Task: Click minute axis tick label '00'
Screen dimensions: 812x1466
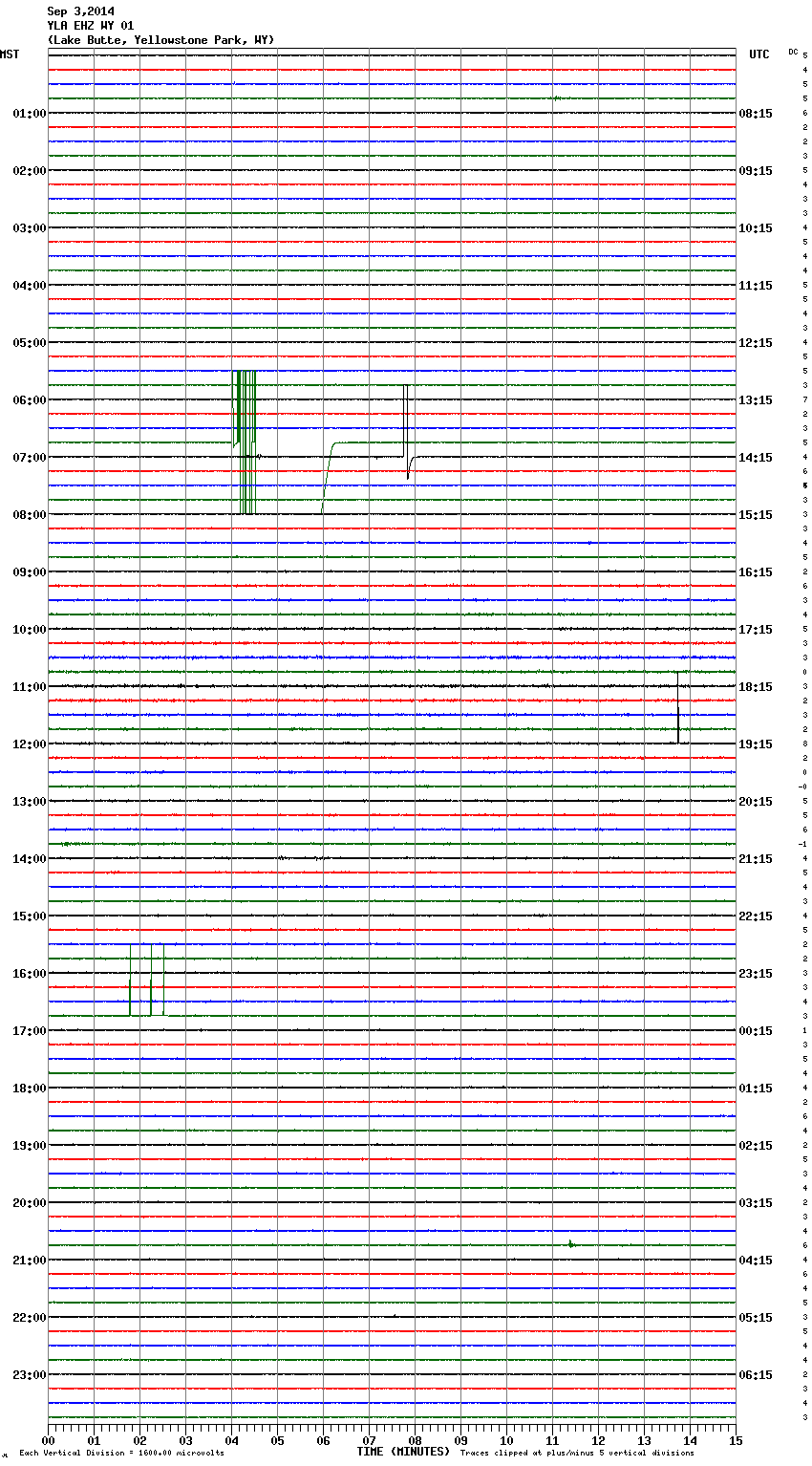Action: (48, 1440)
